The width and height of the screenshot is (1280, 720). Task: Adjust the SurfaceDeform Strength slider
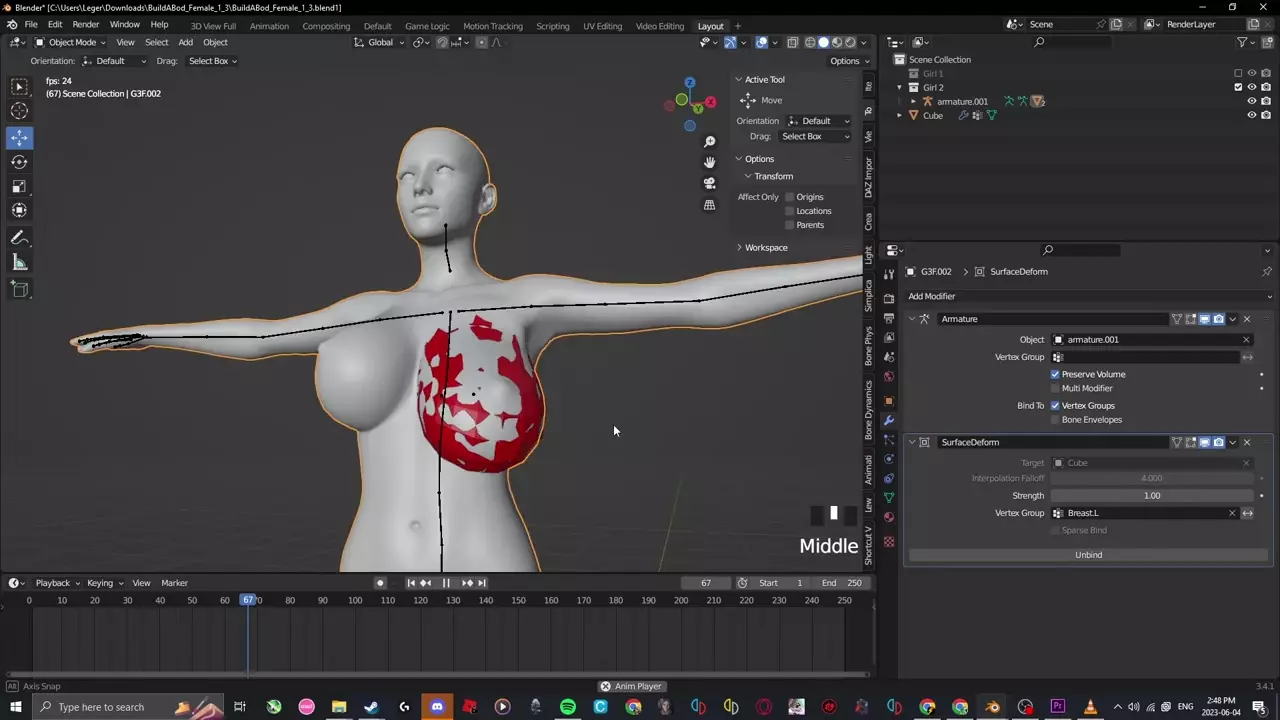click(1151, 496)
